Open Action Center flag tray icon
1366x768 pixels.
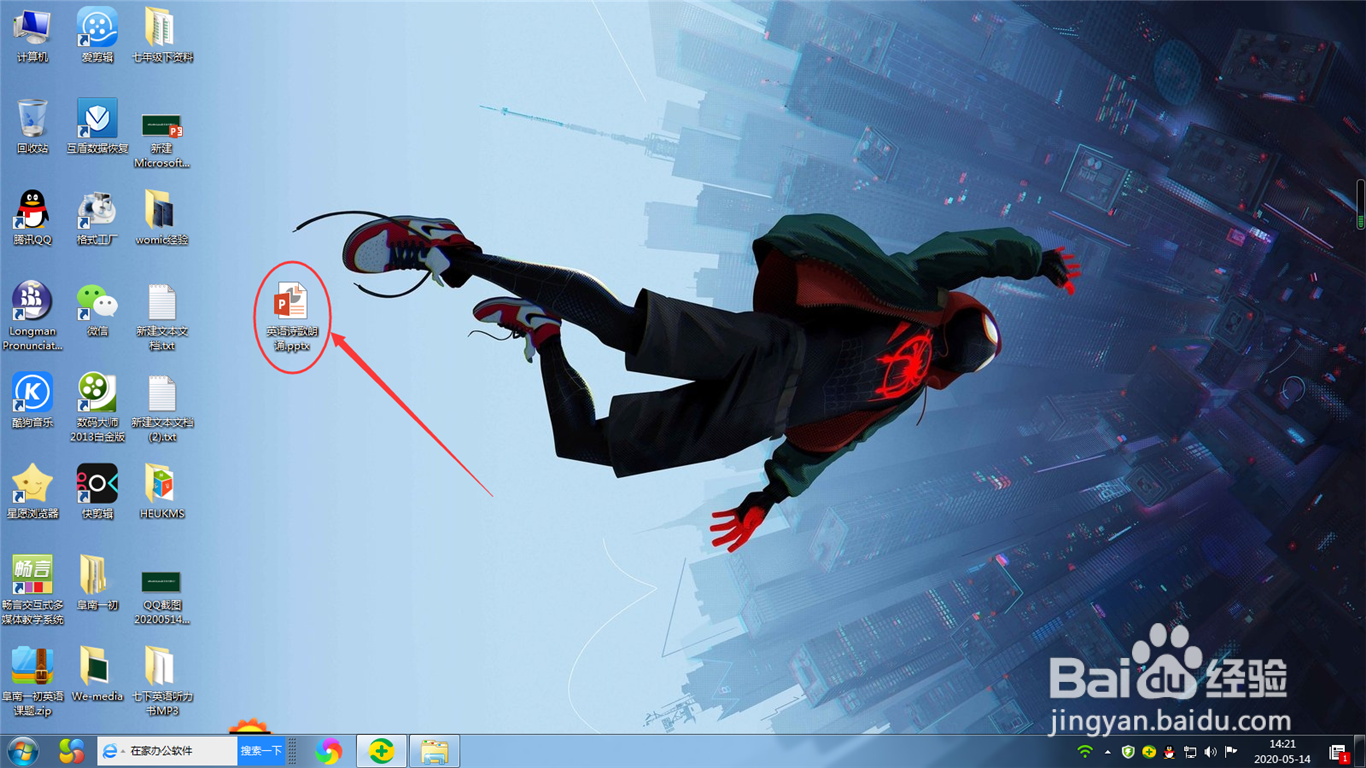pos(1231,752)
